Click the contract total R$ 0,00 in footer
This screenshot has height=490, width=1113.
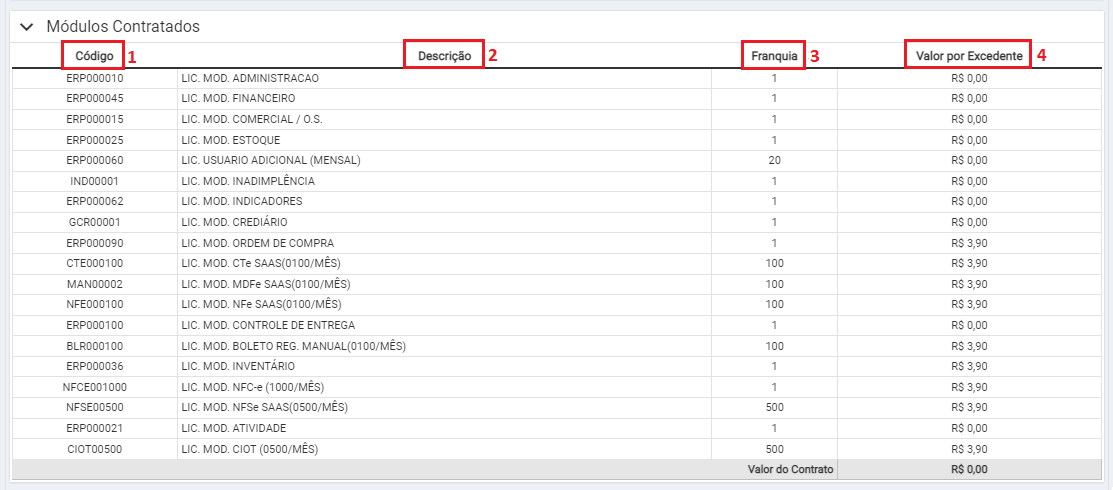[x=969, y=469]
